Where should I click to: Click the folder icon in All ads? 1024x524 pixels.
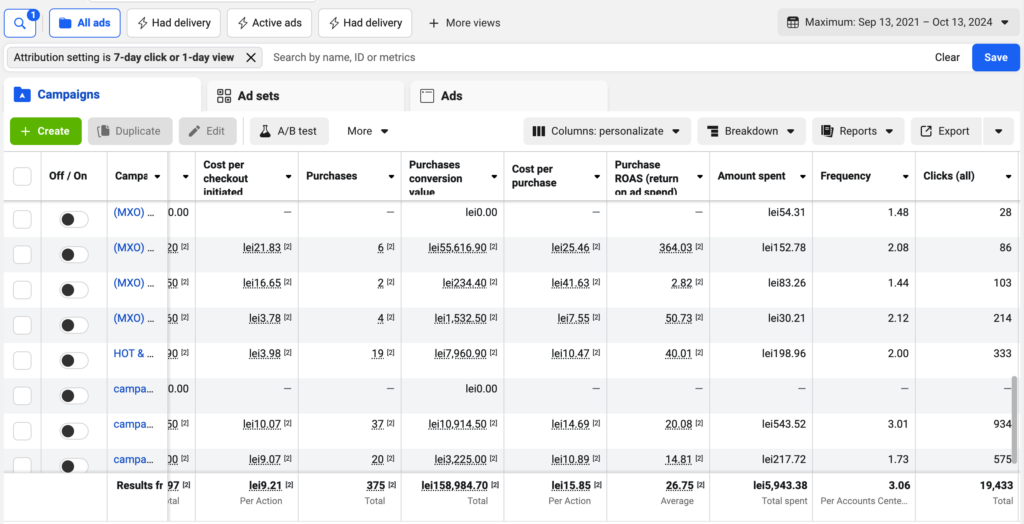(x=65, y=24)
